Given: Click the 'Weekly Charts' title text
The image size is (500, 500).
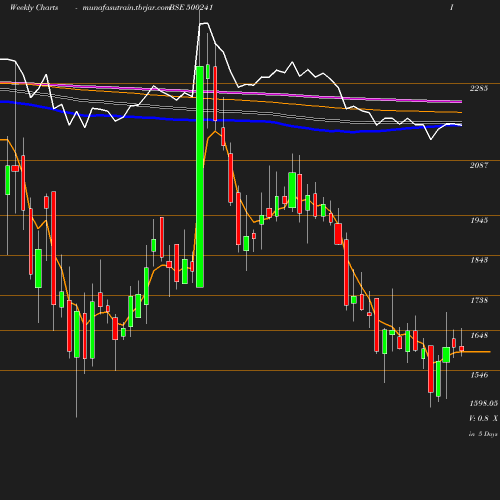Looking at the screenshot, I should pyautogui.click(x=34, y=7).
